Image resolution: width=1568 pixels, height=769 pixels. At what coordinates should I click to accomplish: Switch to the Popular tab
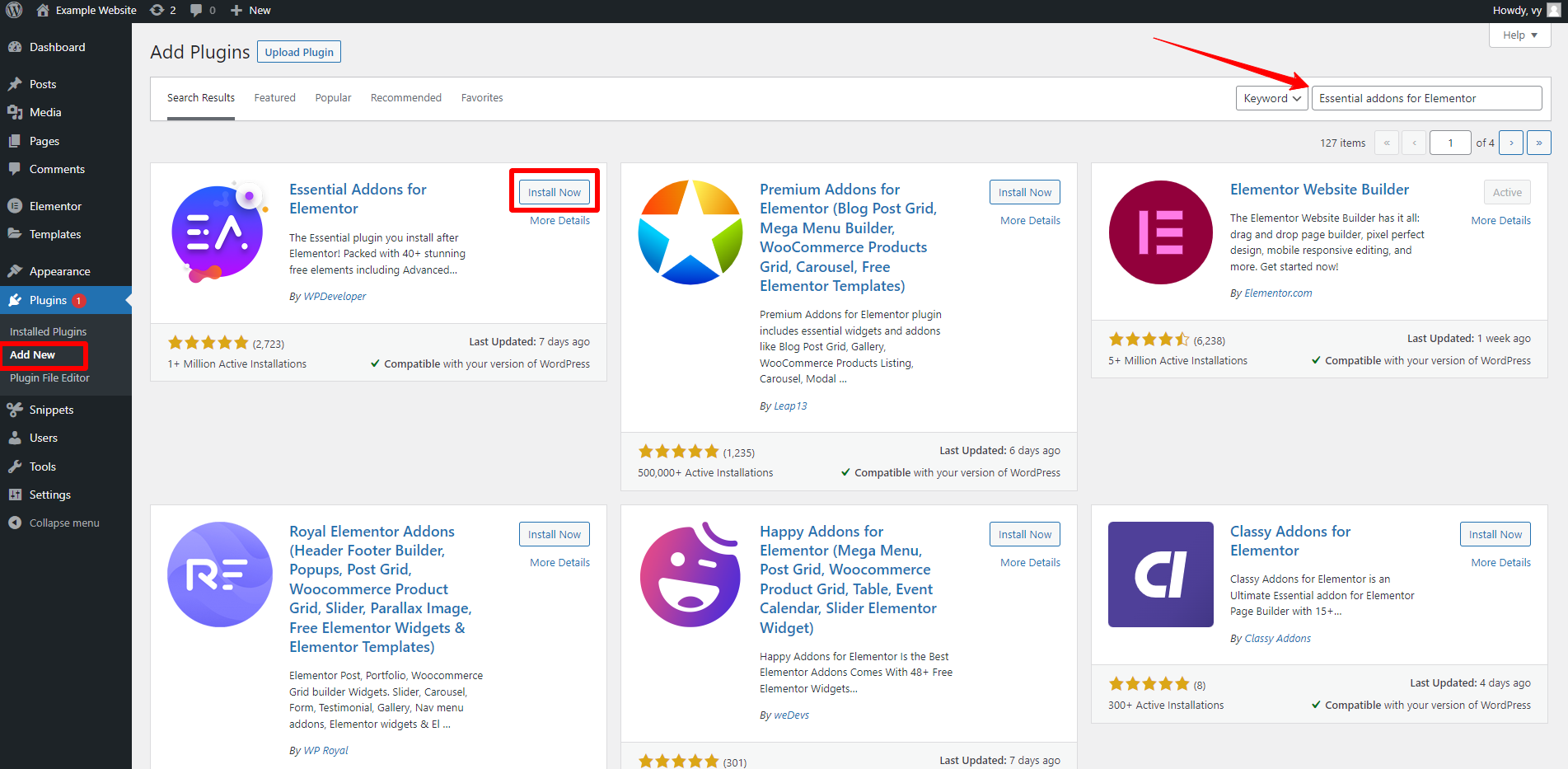(x=333, y=97)
